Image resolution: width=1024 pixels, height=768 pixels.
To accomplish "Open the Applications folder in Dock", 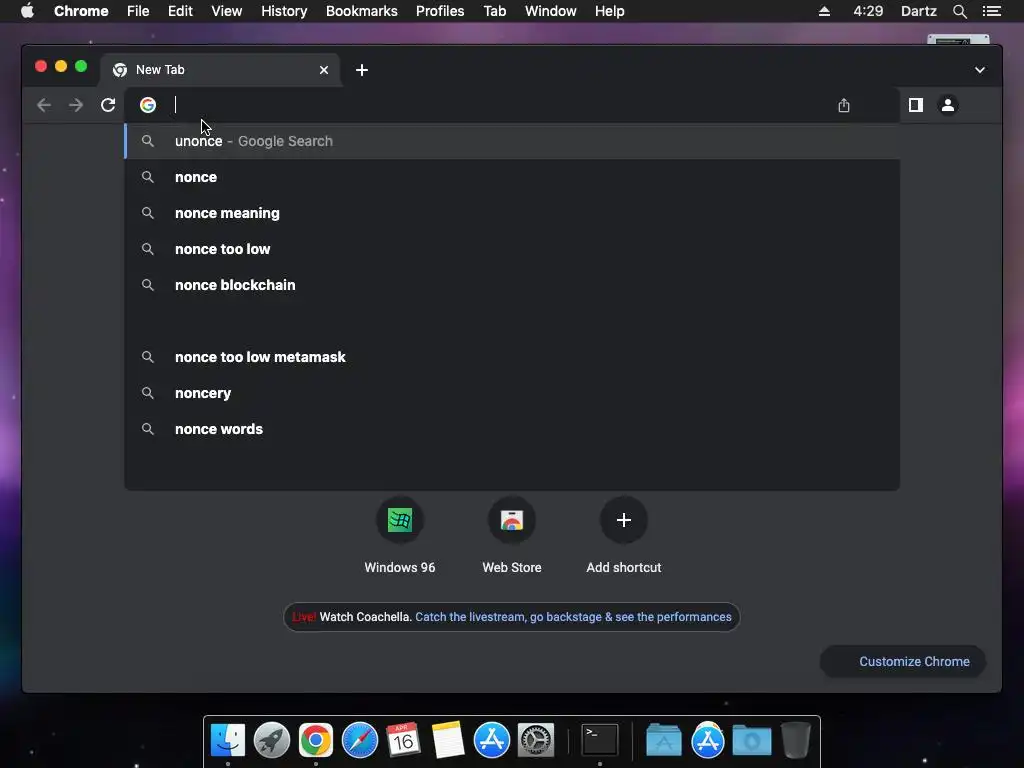I will tap(664, 741).
